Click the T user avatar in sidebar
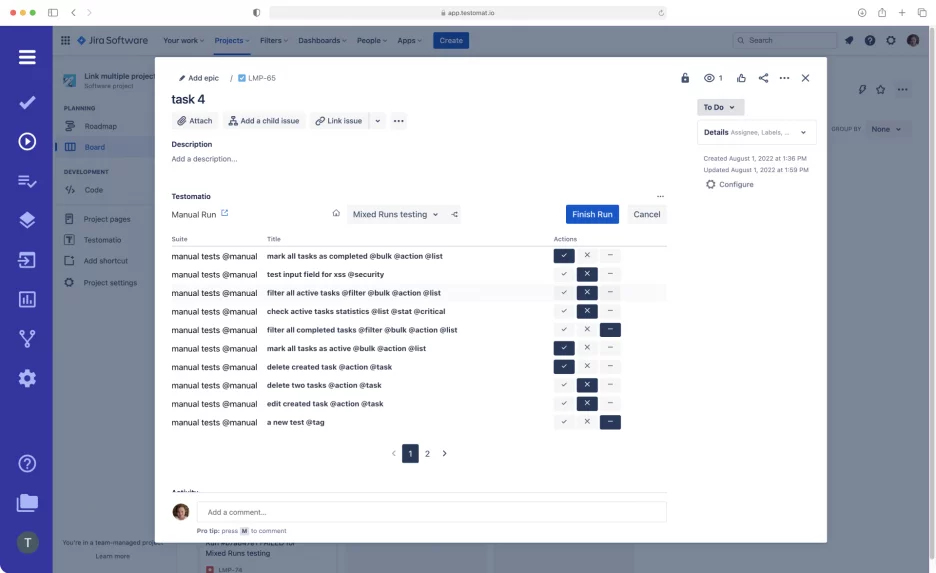 pos(27,543)
